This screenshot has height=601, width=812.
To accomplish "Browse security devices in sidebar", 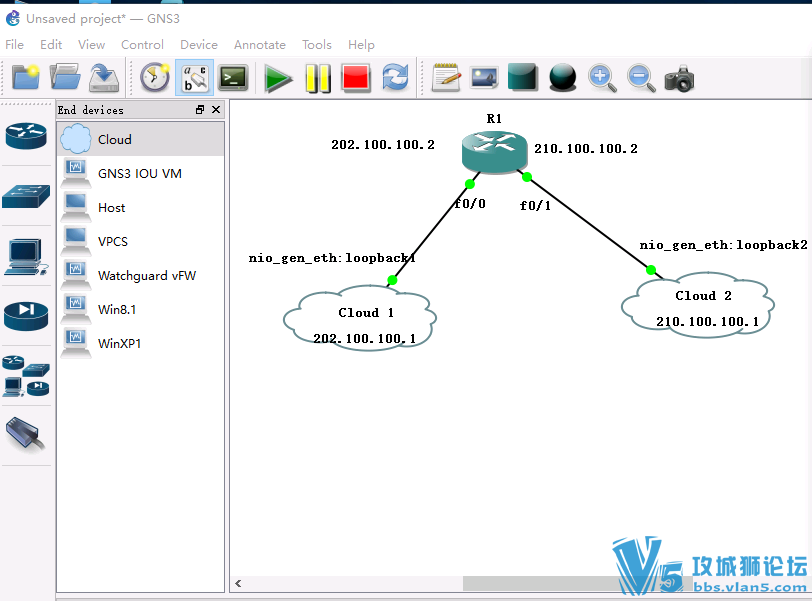I will point(26,315).
